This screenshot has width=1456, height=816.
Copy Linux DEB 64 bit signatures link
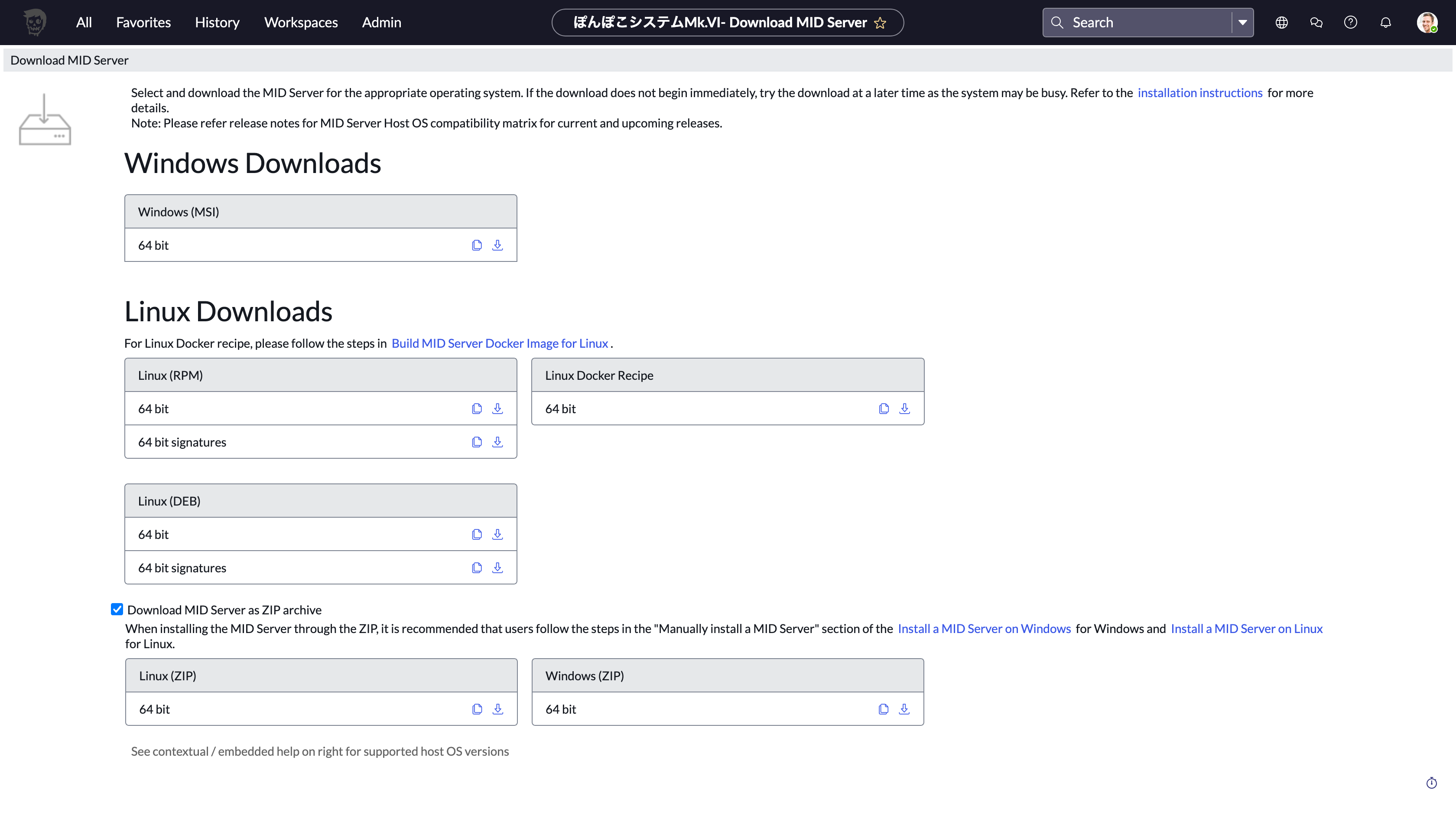pyautogui.click(x=477, y=567)
